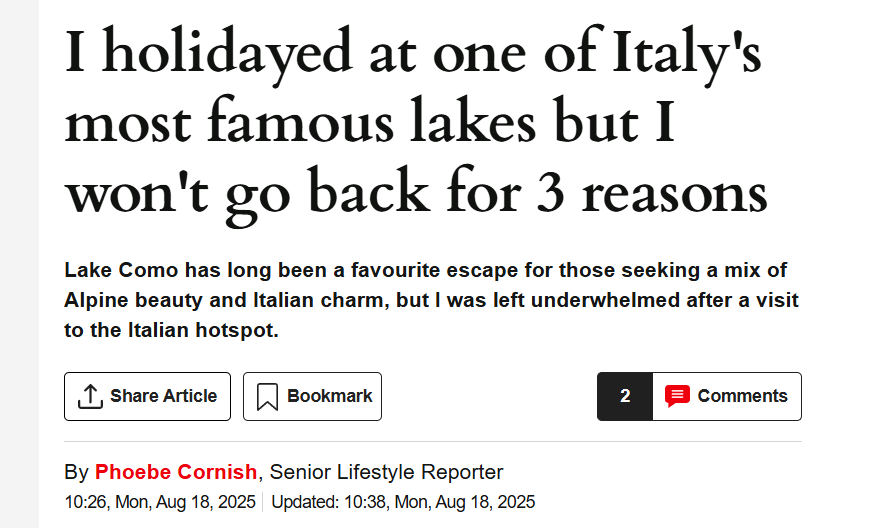This screenshot has width=884, height=528.
Task: Click the 10:26 published timestamp
Action: [160, 502]
